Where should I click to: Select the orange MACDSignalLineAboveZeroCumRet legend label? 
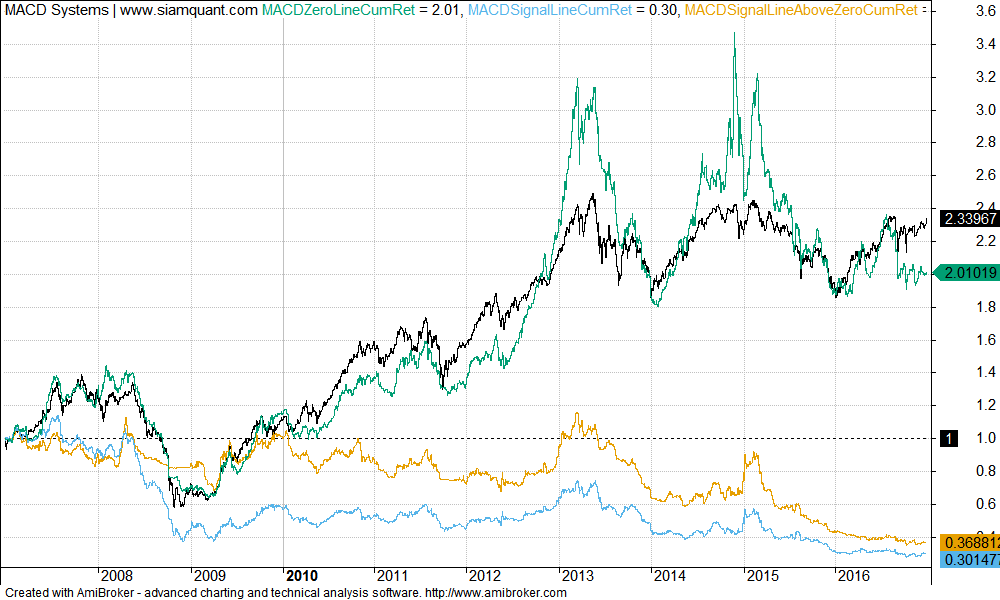802,11
